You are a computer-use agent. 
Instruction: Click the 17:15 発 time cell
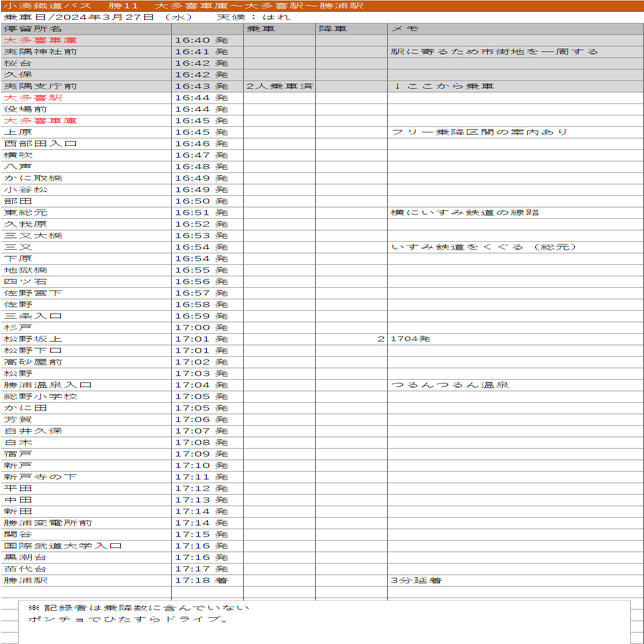(x=207, y=535)
